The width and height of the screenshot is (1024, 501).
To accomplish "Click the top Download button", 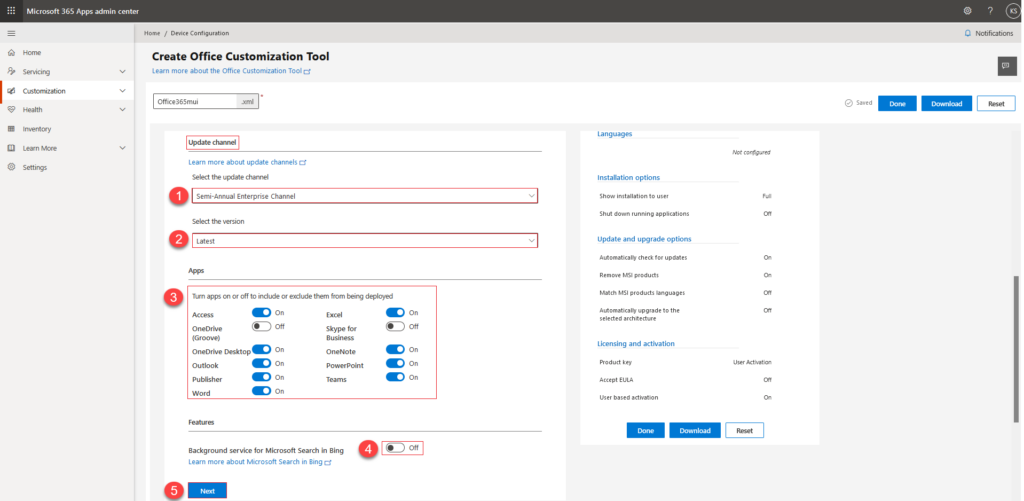I will 947,104.
